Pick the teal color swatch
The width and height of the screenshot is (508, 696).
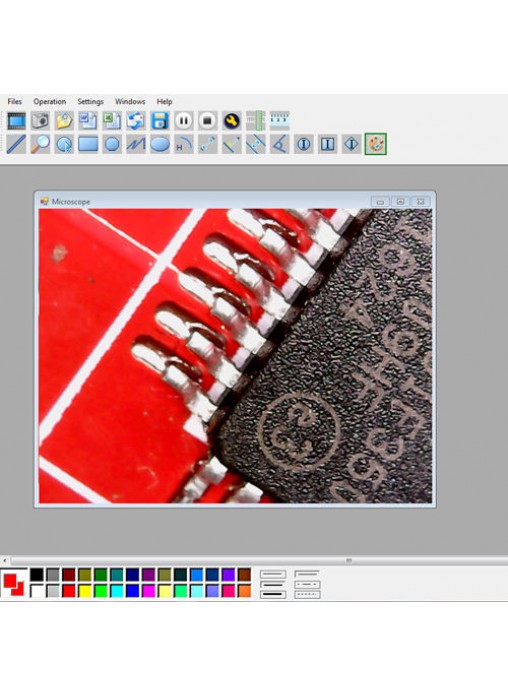[117, 575]
